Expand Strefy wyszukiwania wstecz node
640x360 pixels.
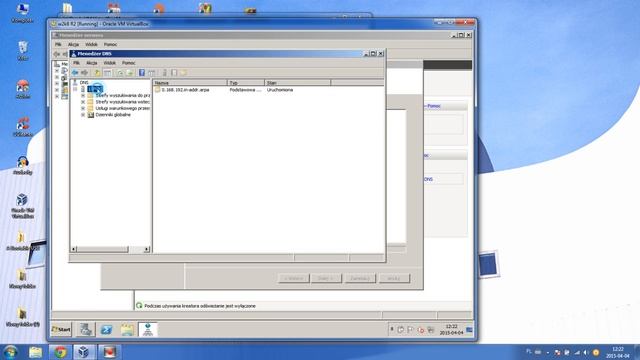tap(83, 102)
